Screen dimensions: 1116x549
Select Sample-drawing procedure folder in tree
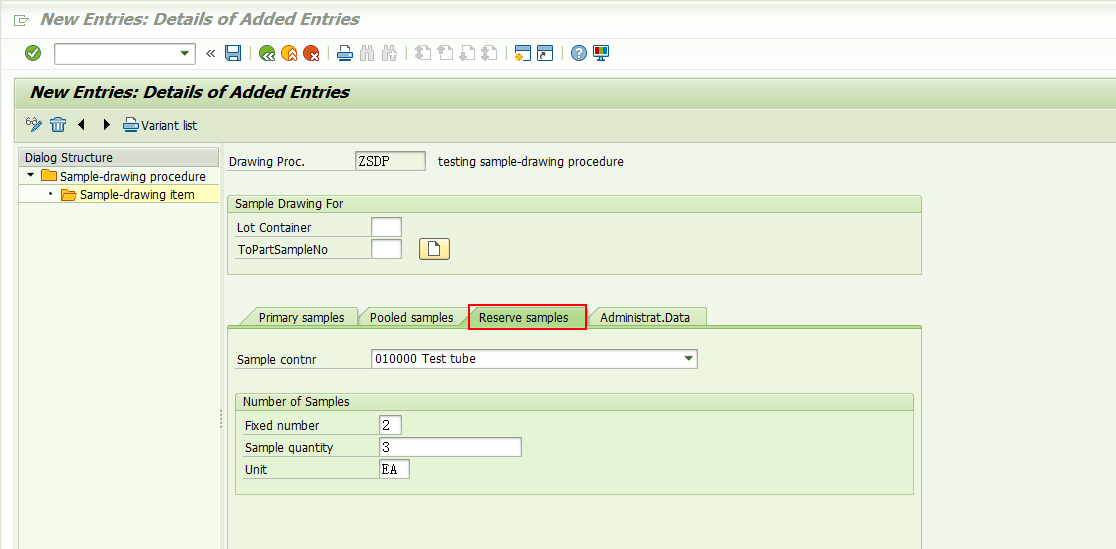(124, 177)
